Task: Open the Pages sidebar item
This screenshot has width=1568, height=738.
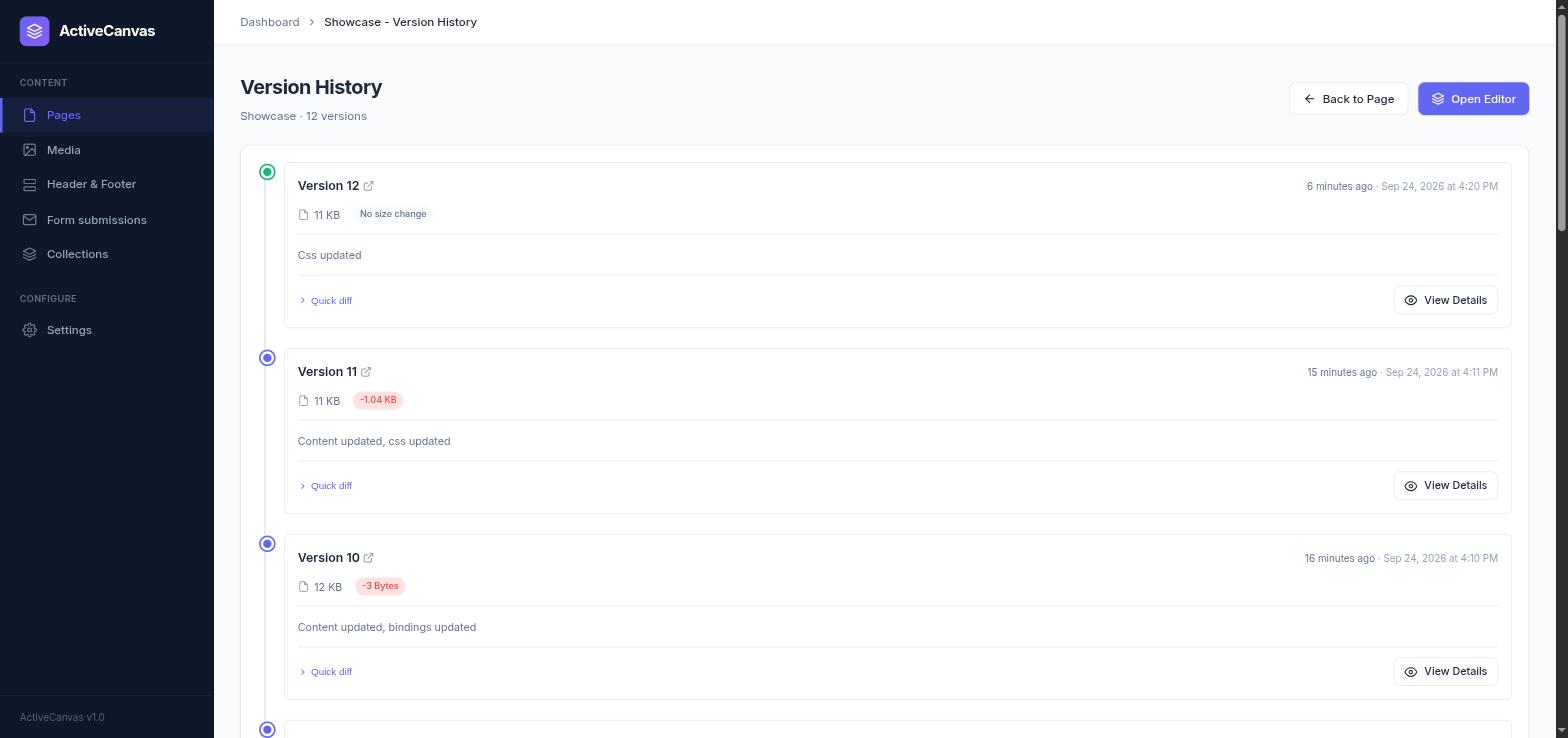Action: 107,115
